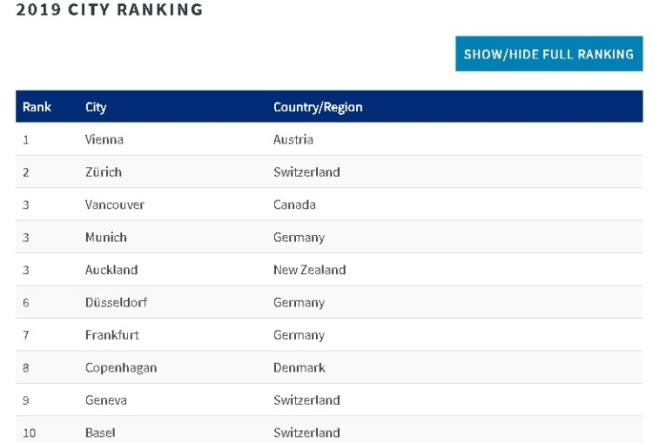Select the Auckland row city name
The height and width of the screenshot is (443, 653).
pos(112,270)
